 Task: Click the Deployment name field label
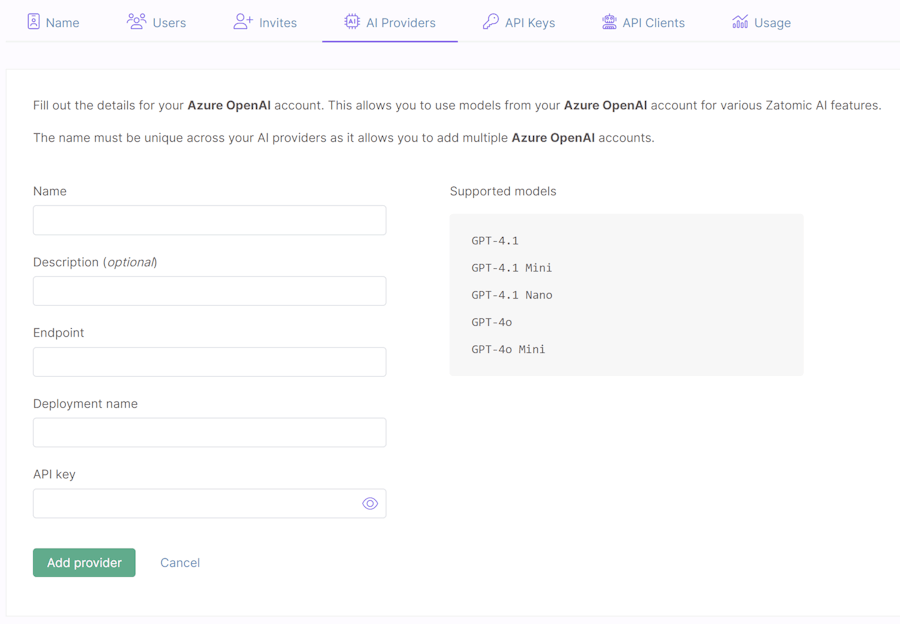[x=86, y=404]
